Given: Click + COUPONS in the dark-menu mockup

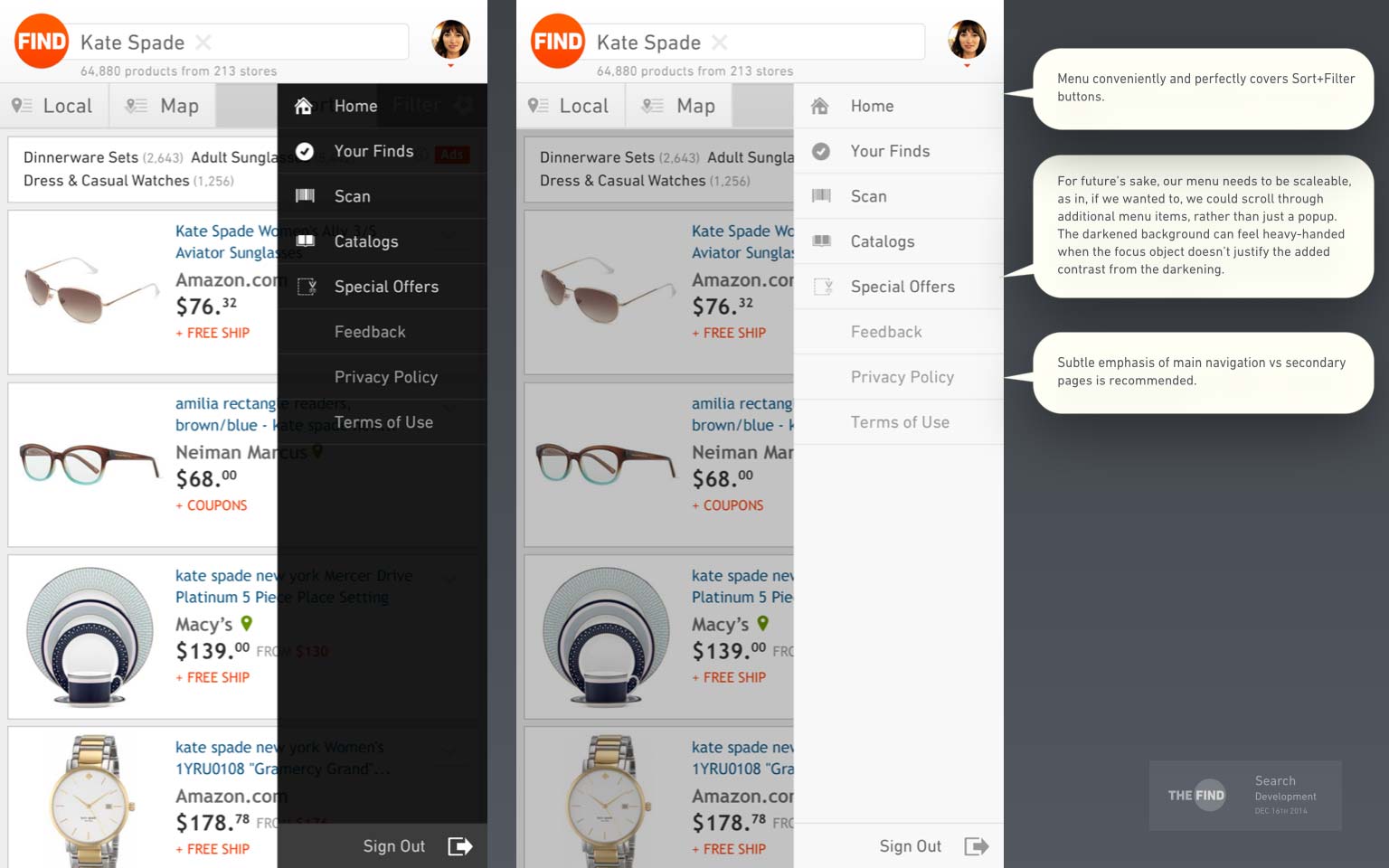Looking at the screenshot, I should click(212, 505).
